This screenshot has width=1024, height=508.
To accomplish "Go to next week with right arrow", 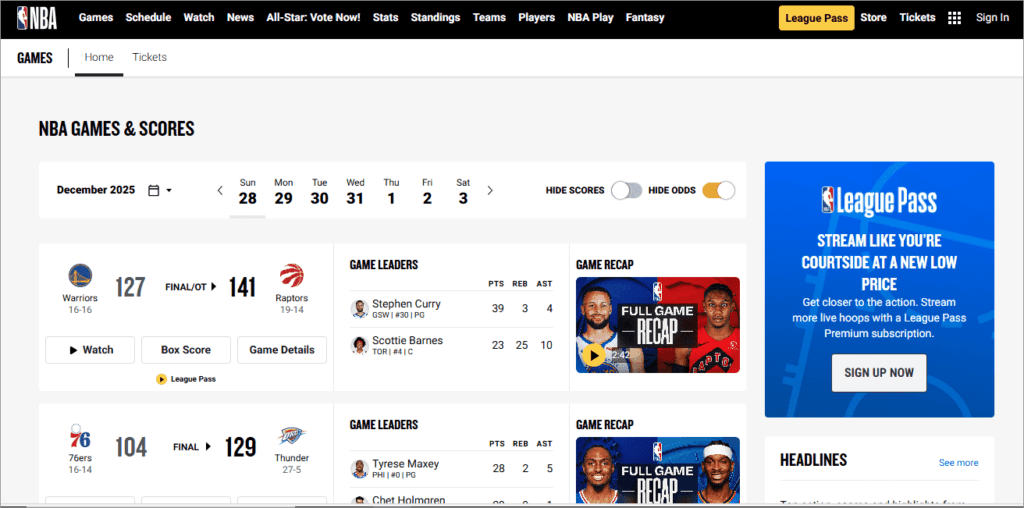I will tap(490, 191).
